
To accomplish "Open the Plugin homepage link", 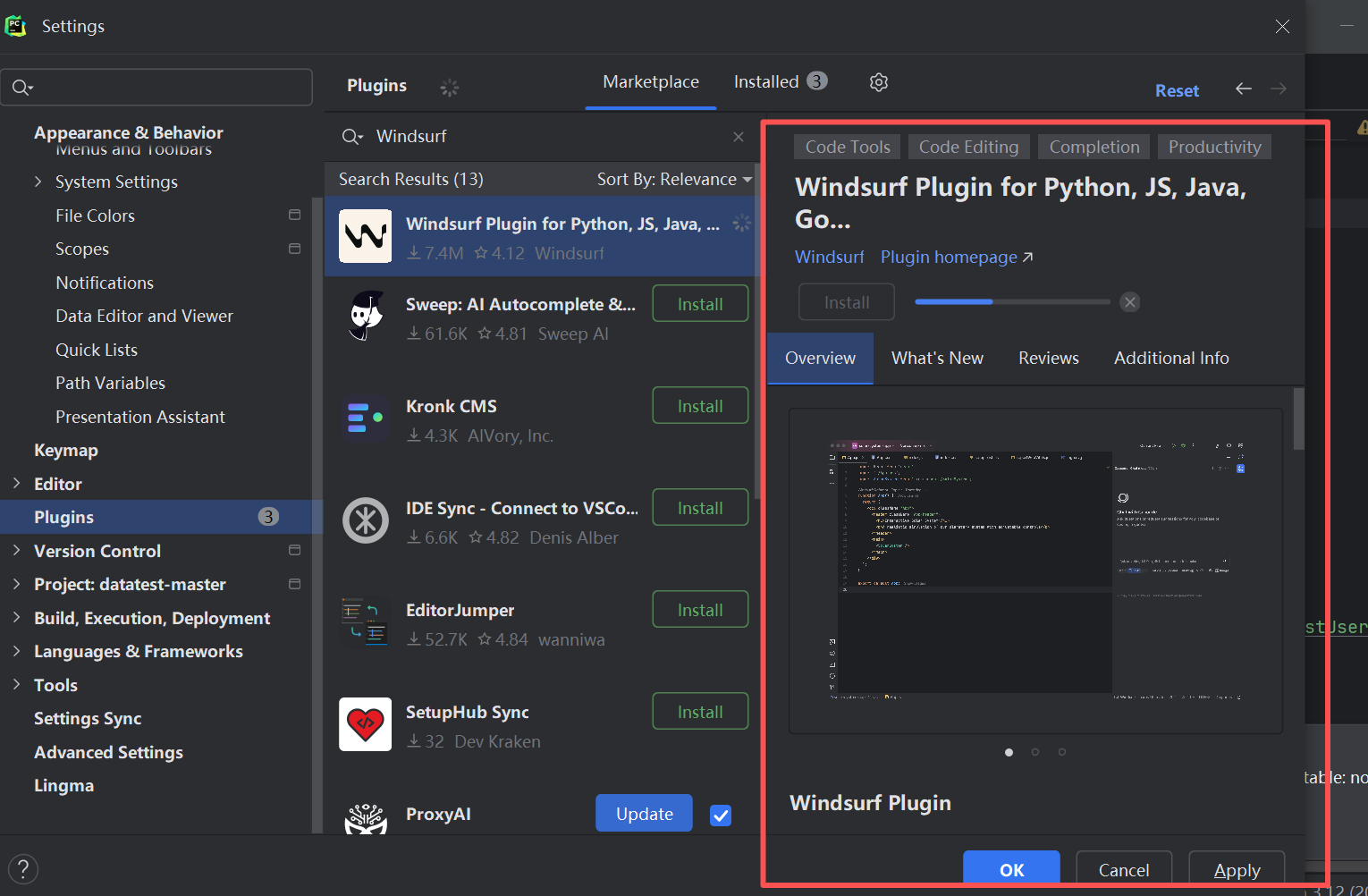I will [x=957, y=258].
